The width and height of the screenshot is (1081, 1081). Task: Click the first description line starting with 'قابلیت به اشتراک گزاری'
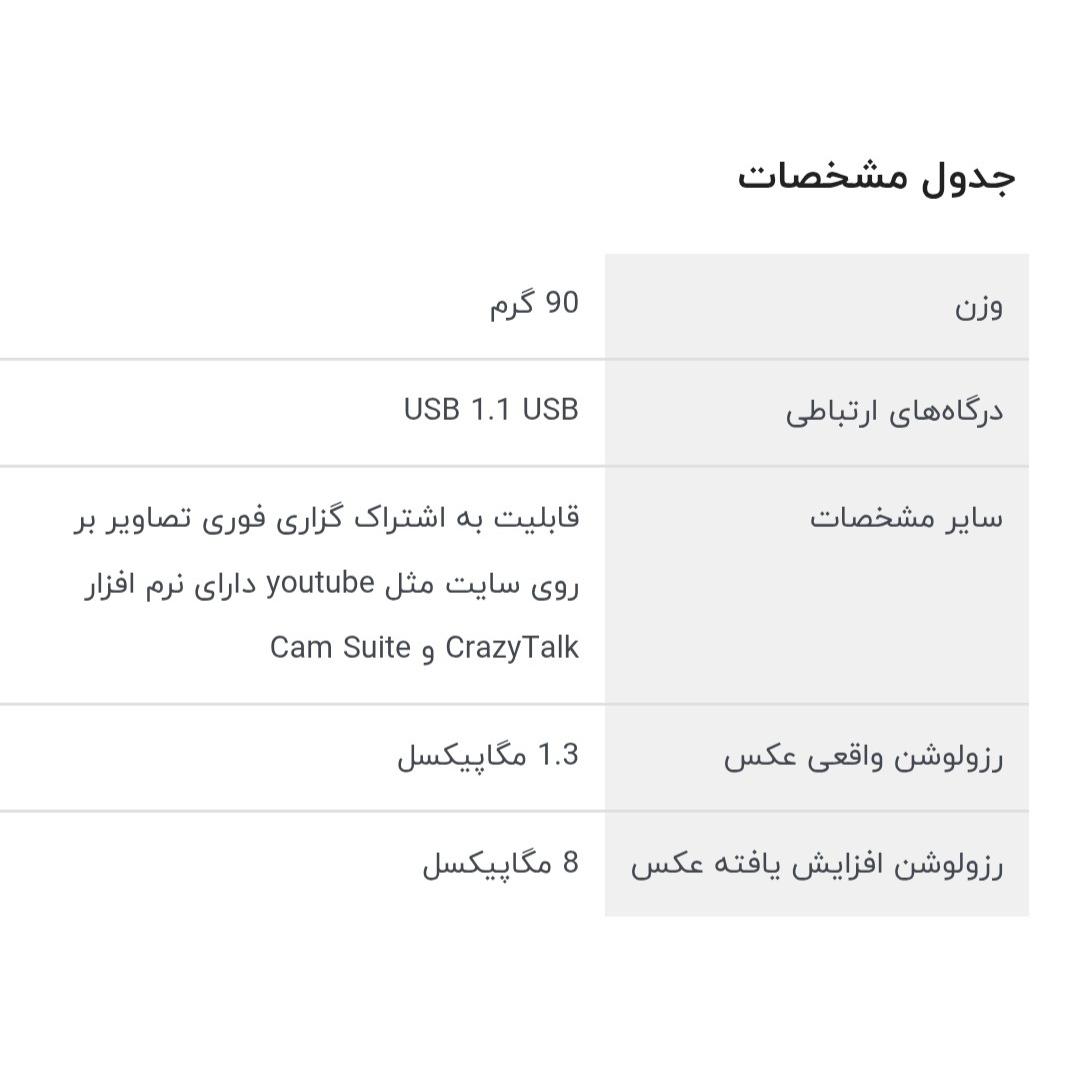(x=327, y=518)
